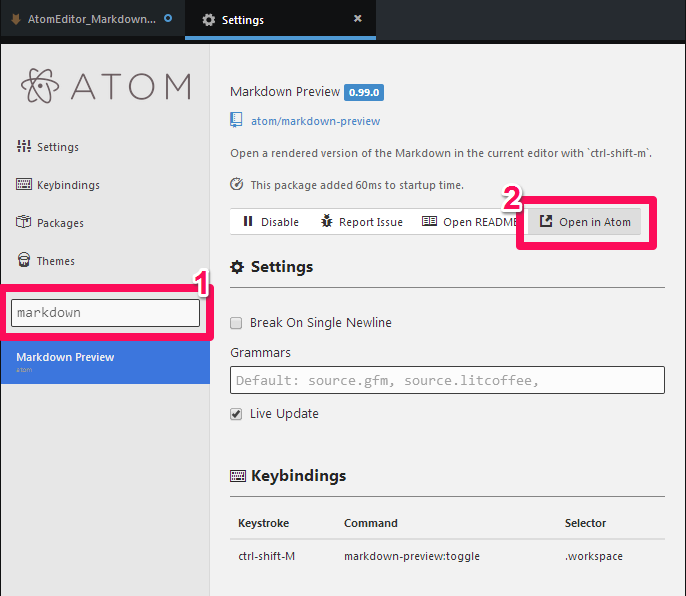Focus the package filter field containing markdown
Viewport: 686px width, 596px height.
(105, 313)
